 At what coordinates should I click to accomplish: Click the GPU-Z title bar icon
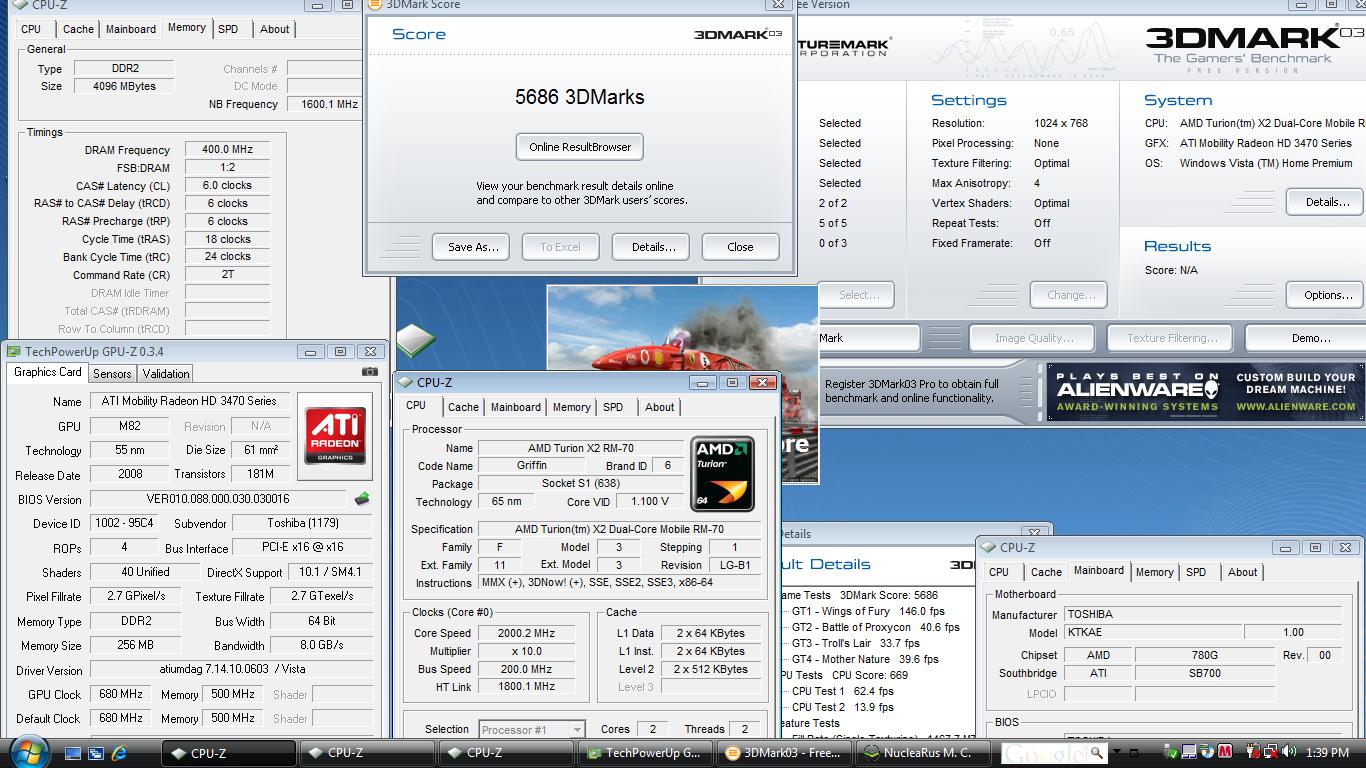pos(13,351)
